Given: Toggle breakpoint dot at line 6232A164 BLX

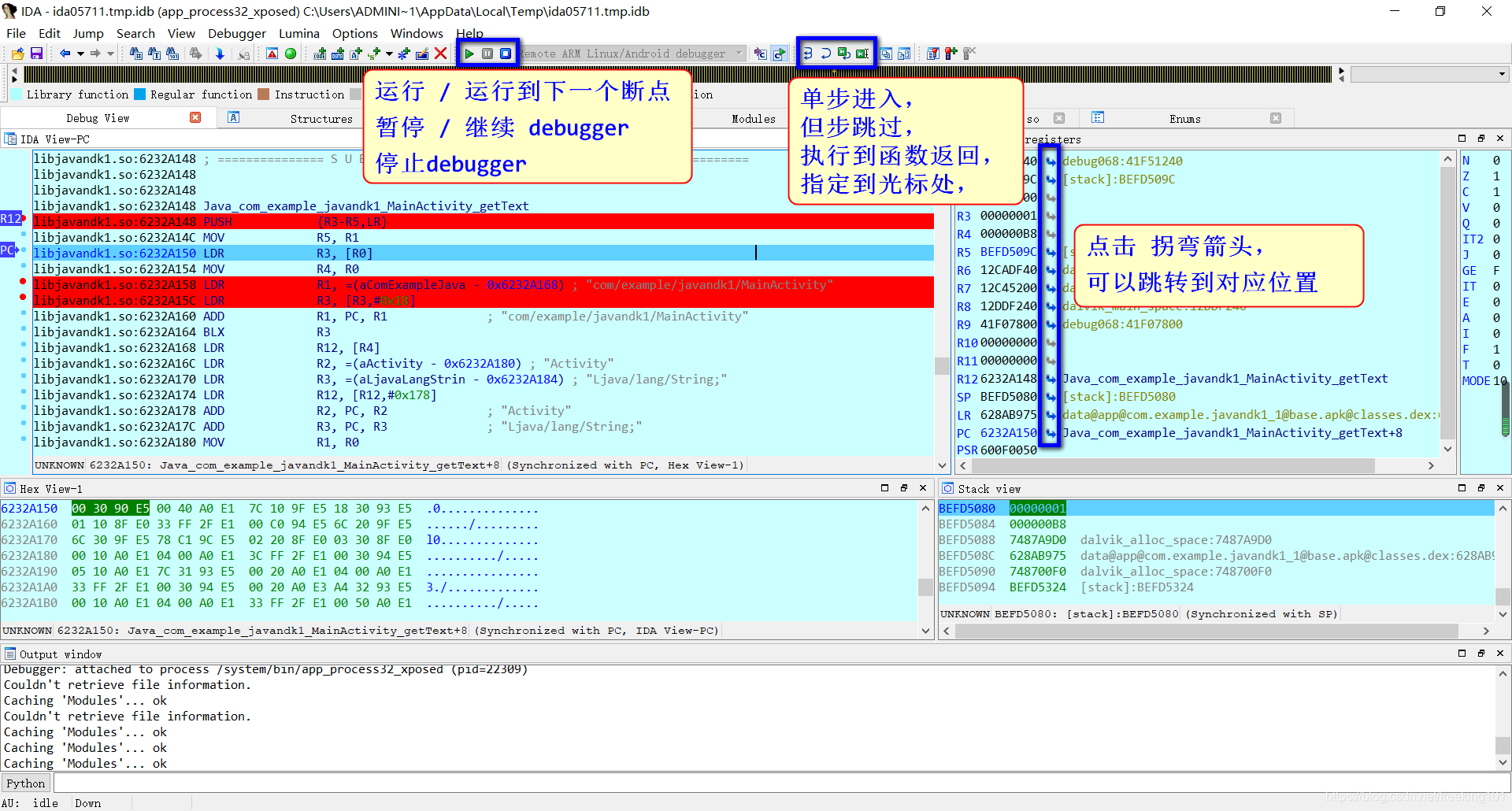Looking at the screenshot, I should [23, 329].
